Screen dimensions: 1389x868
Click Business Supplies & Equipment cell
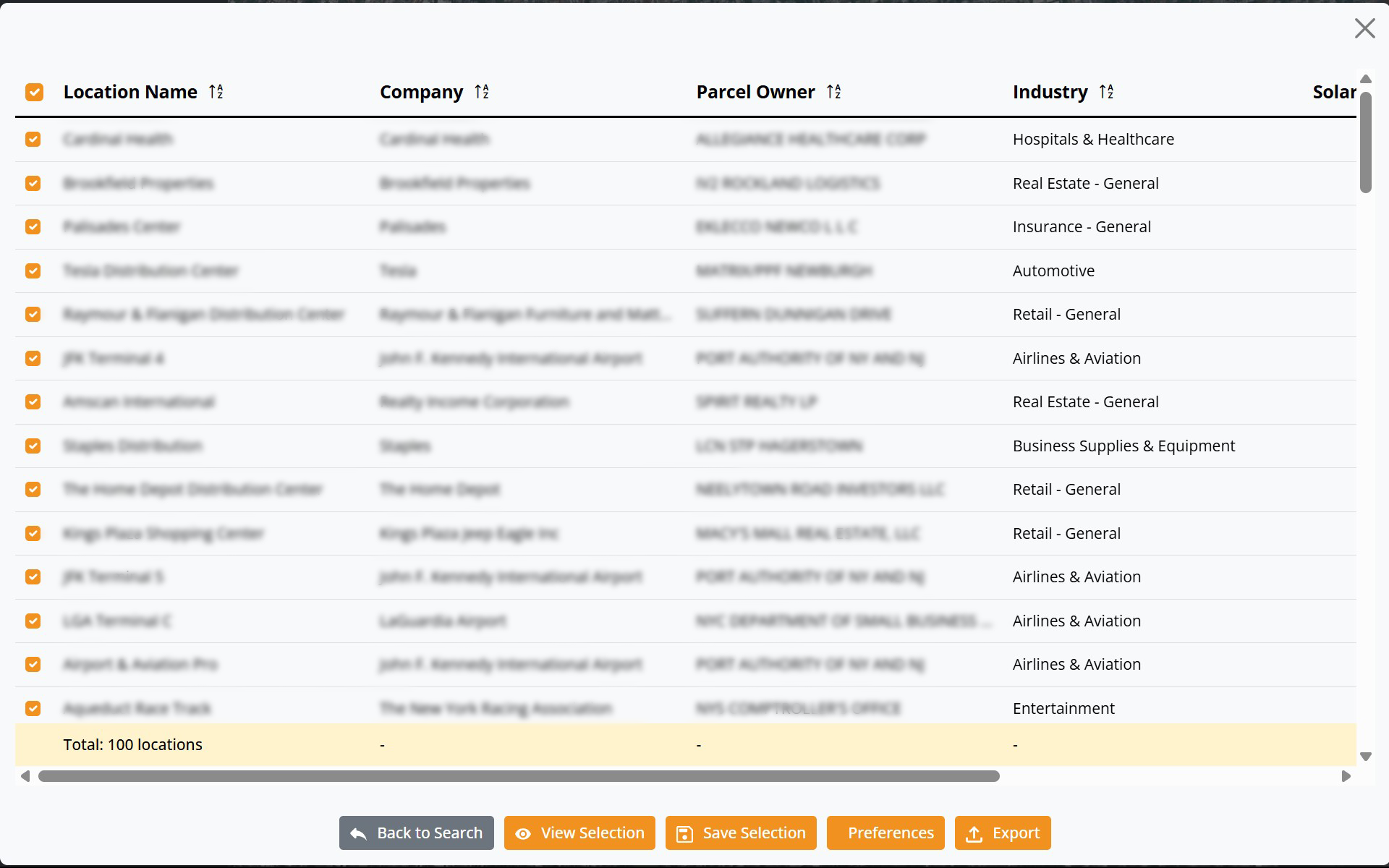(x=1123, y=446)
